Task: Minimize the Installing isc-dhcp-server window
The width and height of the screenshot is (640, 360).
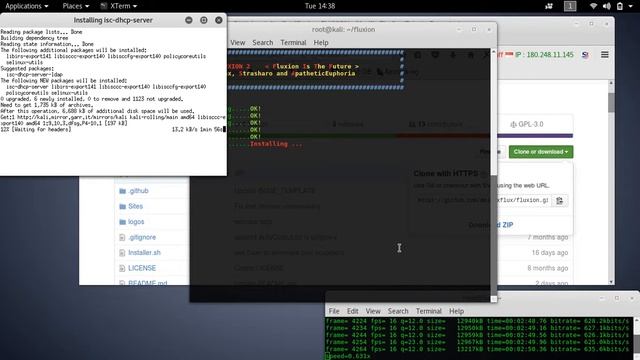Action: [189, 20]
